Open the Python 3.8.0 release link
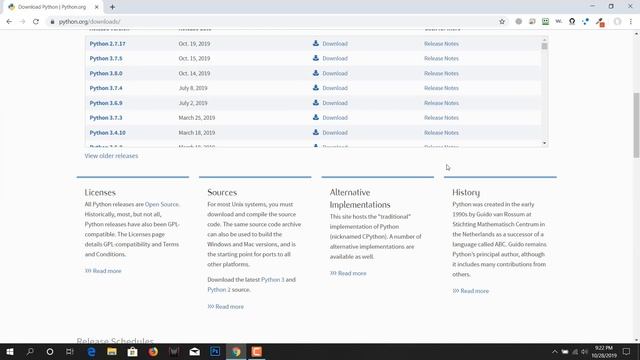 [106, 73]
